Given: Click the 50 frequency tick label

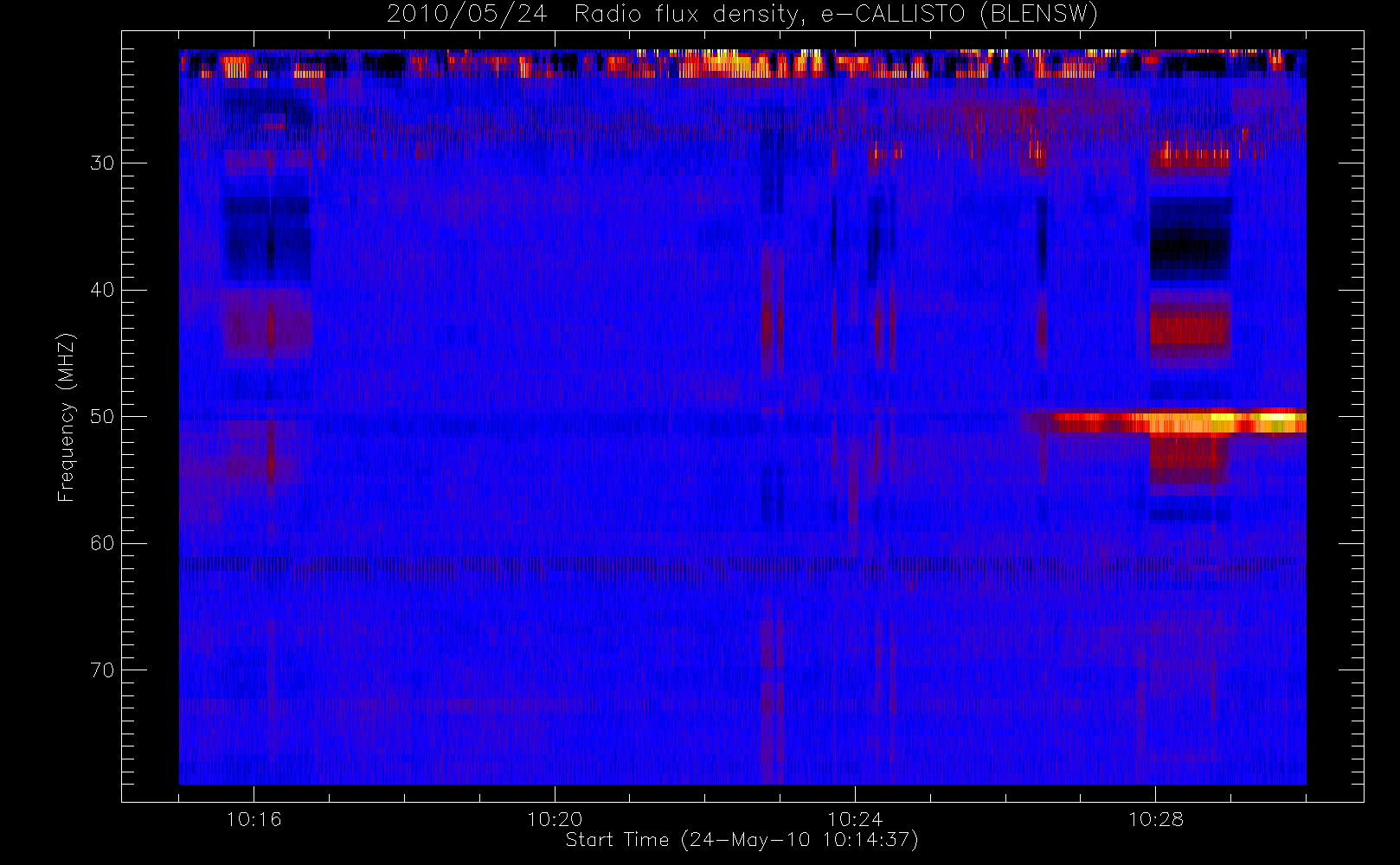Looking at the screenshot, I should (102, 416).
